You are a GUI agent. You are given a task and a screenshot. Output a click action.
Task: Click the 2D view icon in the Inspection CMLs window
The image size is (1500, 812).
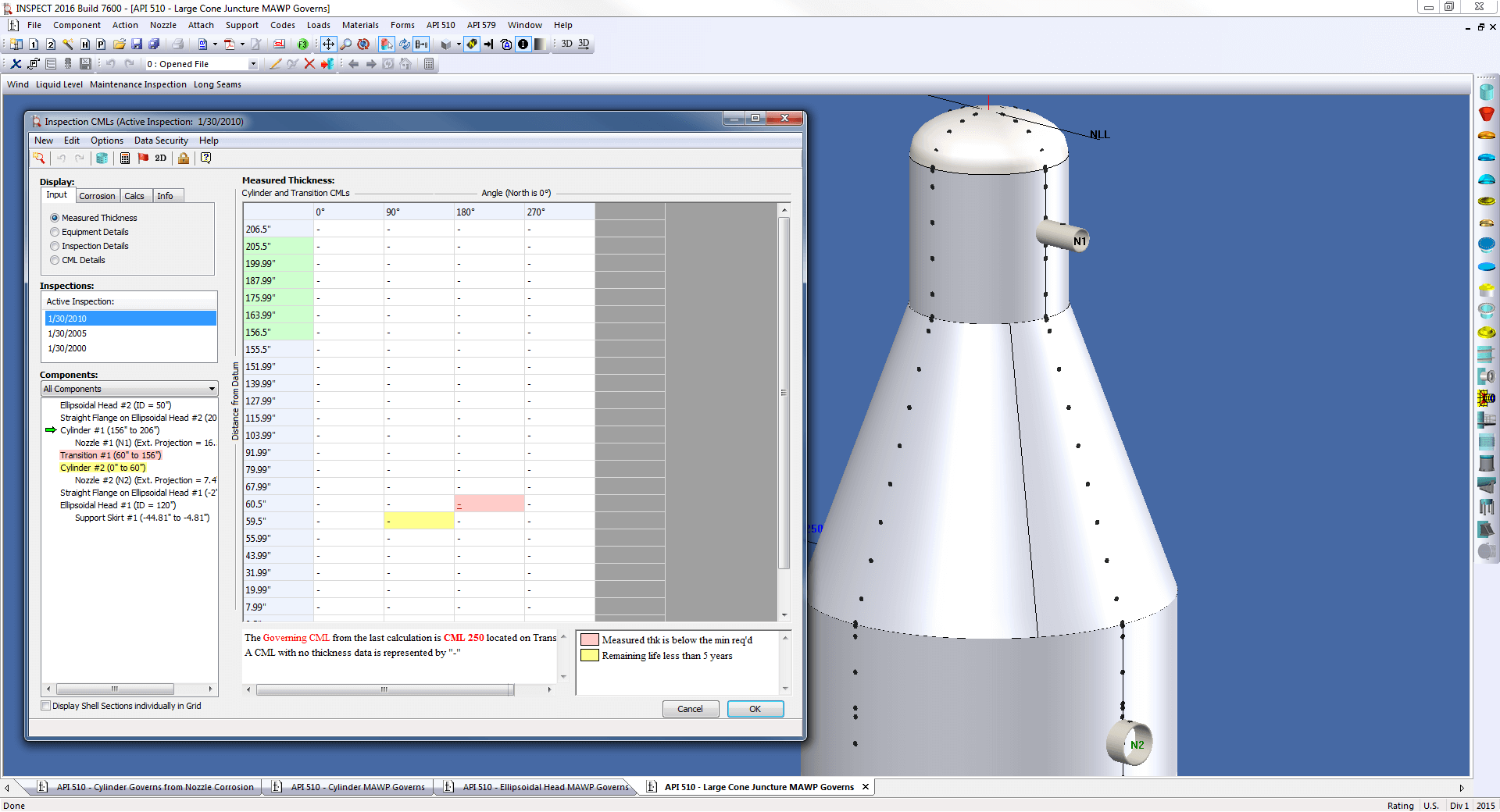[159, 158]
